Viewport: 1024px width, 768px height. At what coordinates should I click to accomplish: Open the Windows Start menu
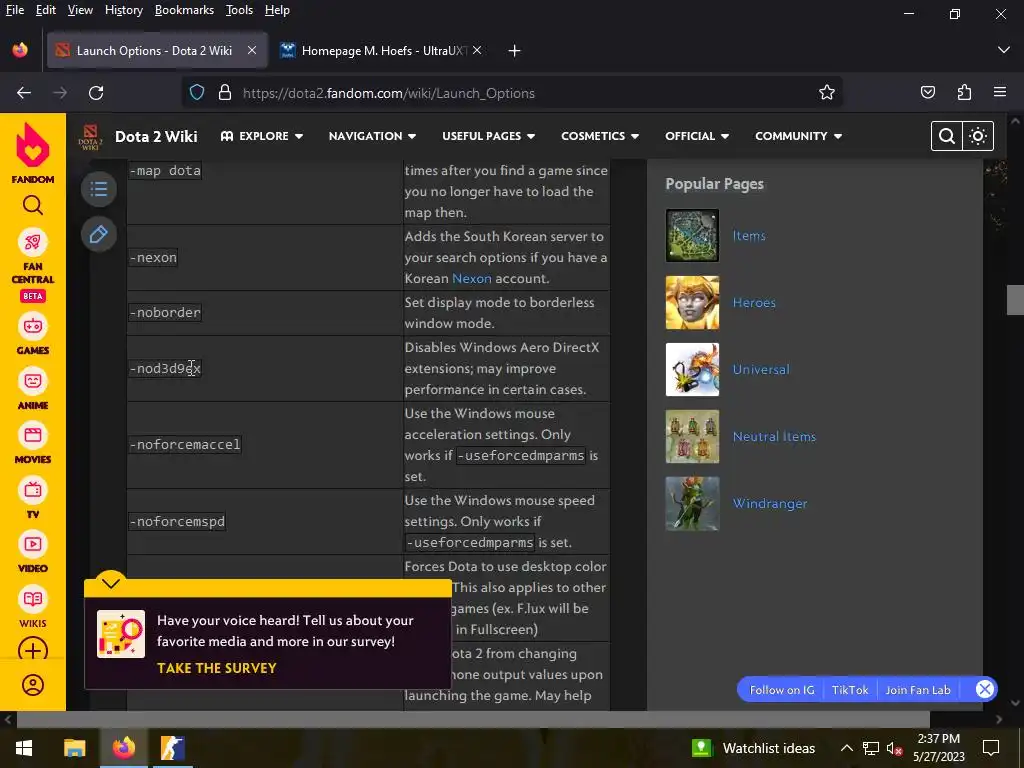tap(24, 748)
